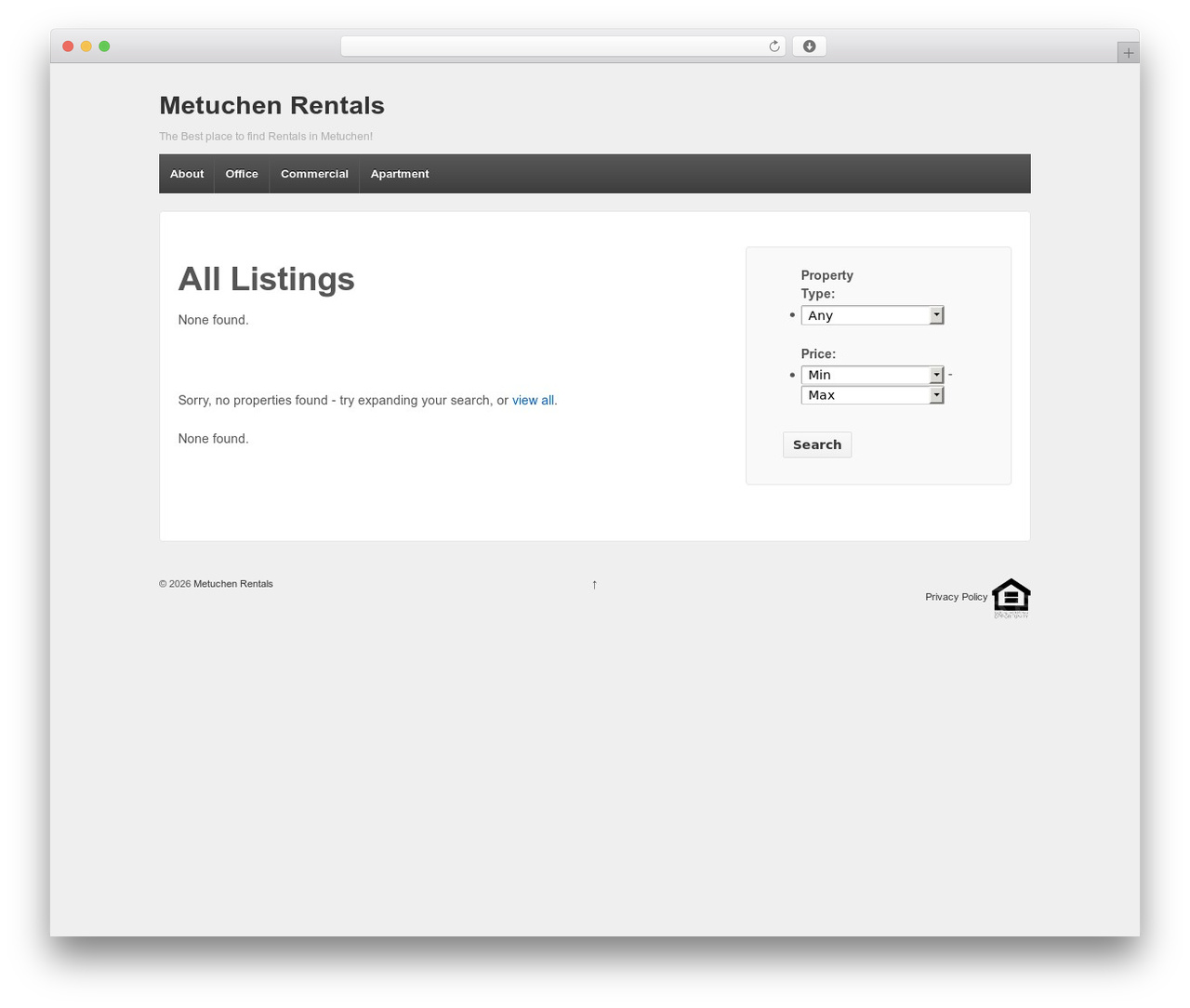Click the Metuchen Rentals footer link
The image size is (1190, 1008).
pyautogui.click(x=233, y=584)
